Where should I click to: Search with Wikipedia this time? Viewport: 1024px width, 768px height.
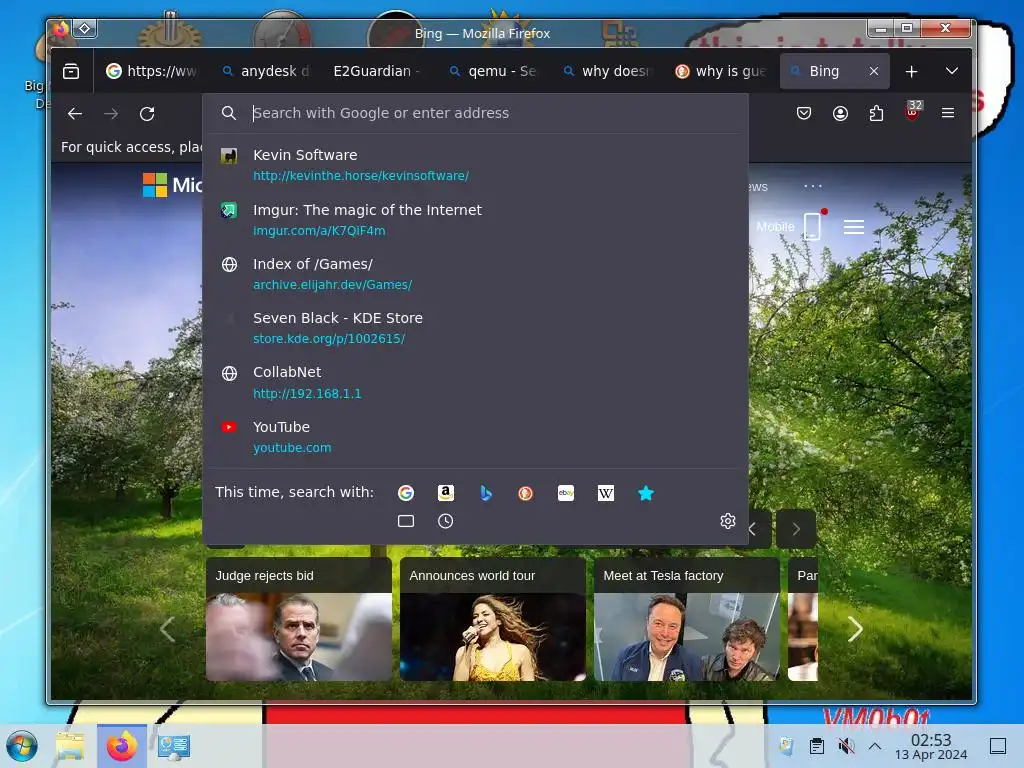click(606, 493)
